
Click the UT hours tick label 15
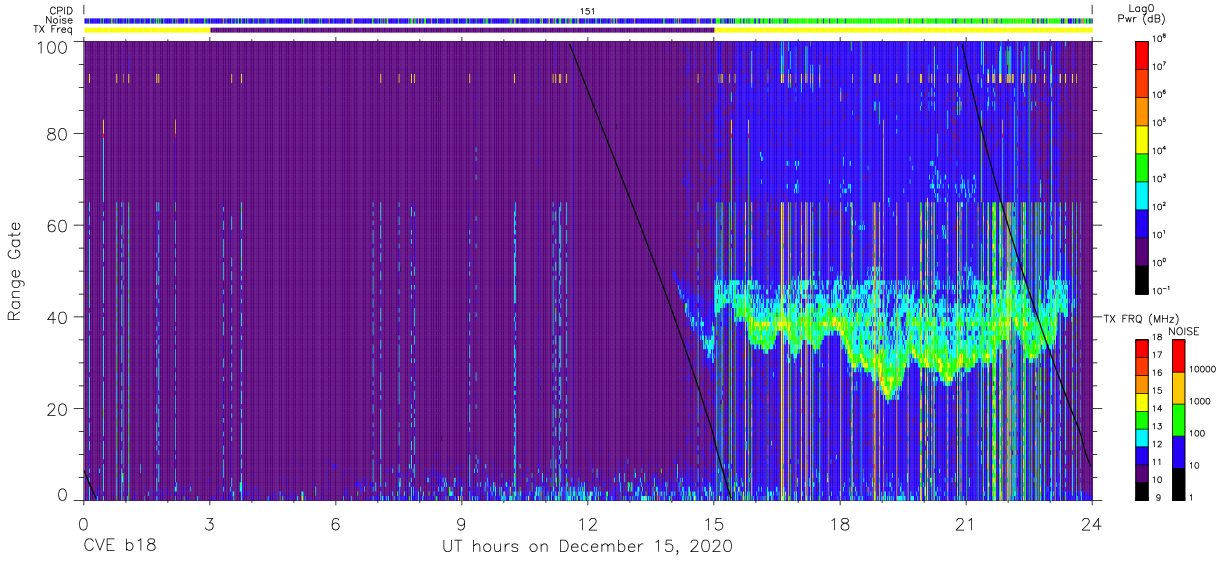[x=714, y=523]
